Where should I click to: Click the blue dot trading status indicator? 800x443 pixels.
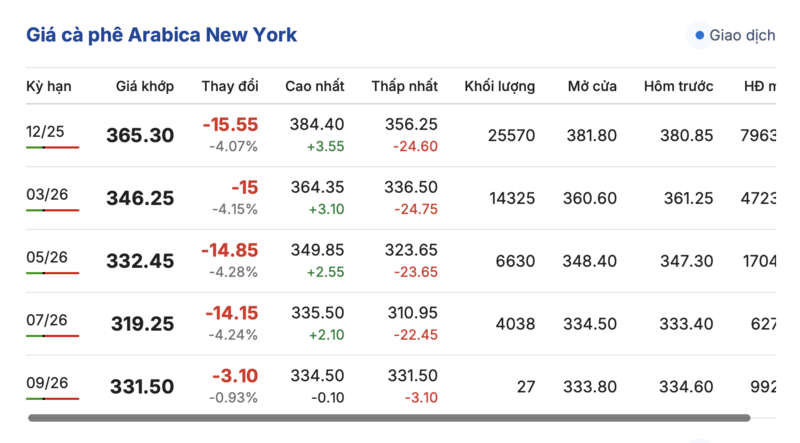(x=699, y=36)
